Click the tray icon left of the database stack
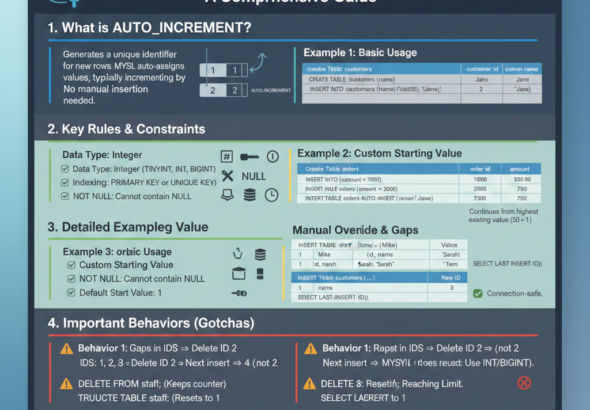Image resolution: width=590 pixels, height=410 pixels. [227, 195]
